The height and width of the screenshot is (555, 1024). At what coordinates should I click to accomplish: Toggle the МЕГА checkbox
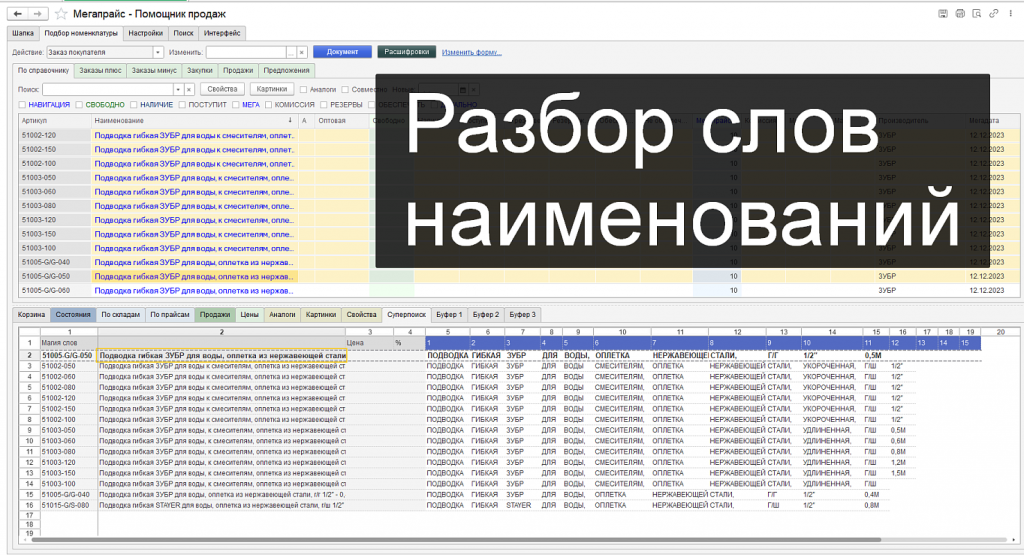[236, 104]
